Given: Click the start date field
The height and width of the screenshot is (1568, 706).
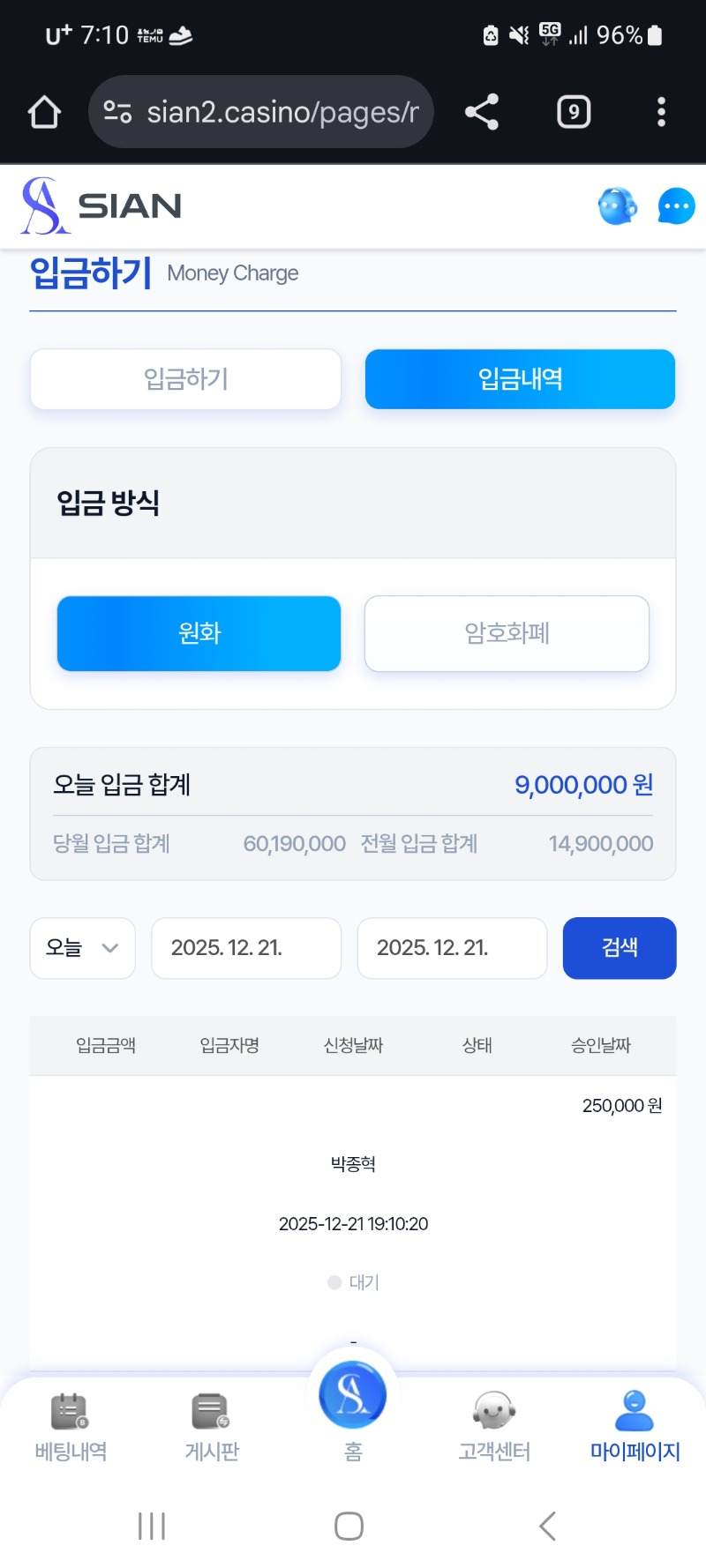Looking at the screenshot, I should (246, 948).
